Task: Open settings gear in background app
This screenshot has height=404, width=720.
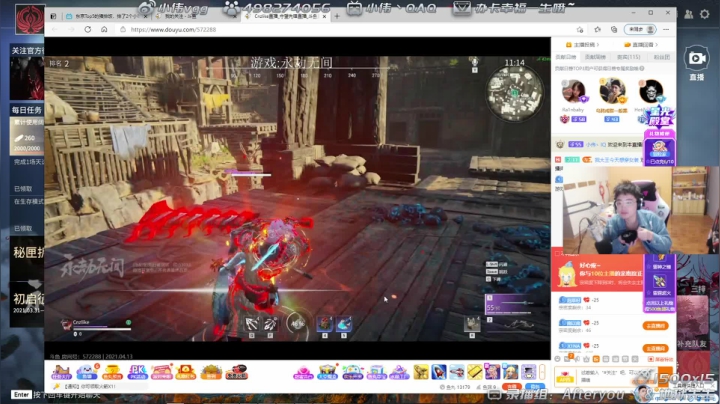Action: click(x=705, y=14)
